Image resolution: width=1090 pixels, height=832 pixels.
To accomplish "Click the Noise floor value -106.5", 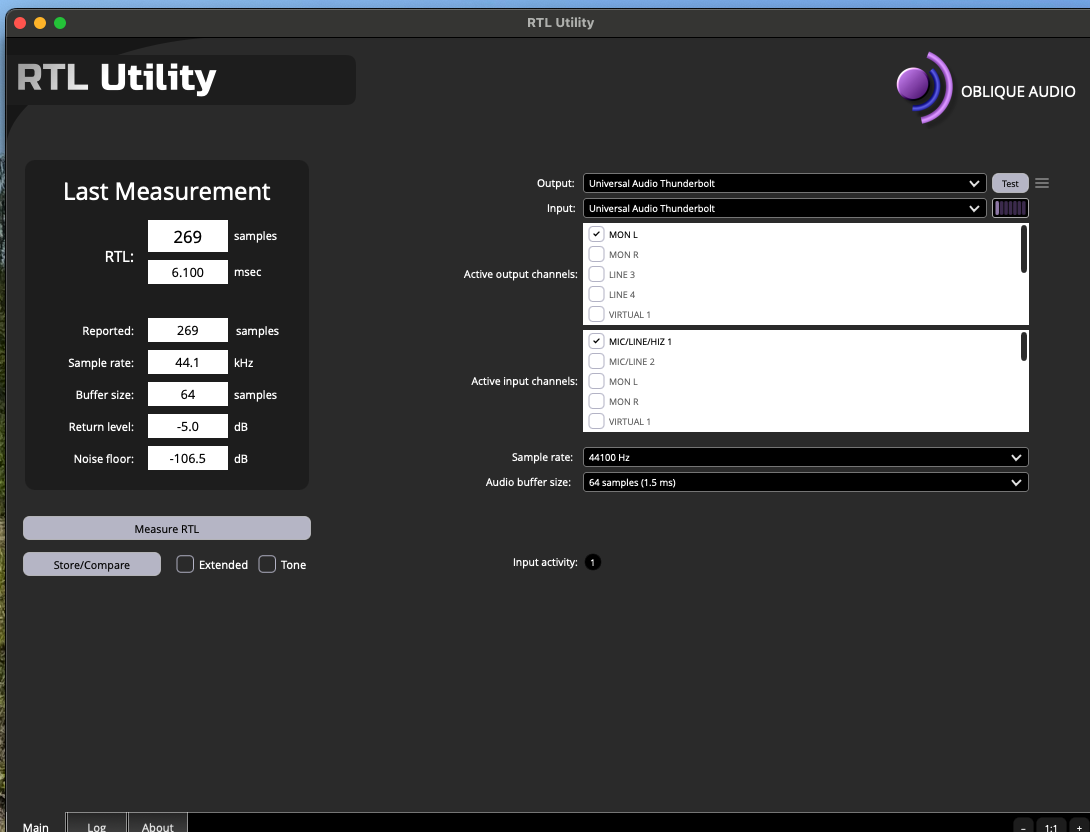I will point(188,458).
